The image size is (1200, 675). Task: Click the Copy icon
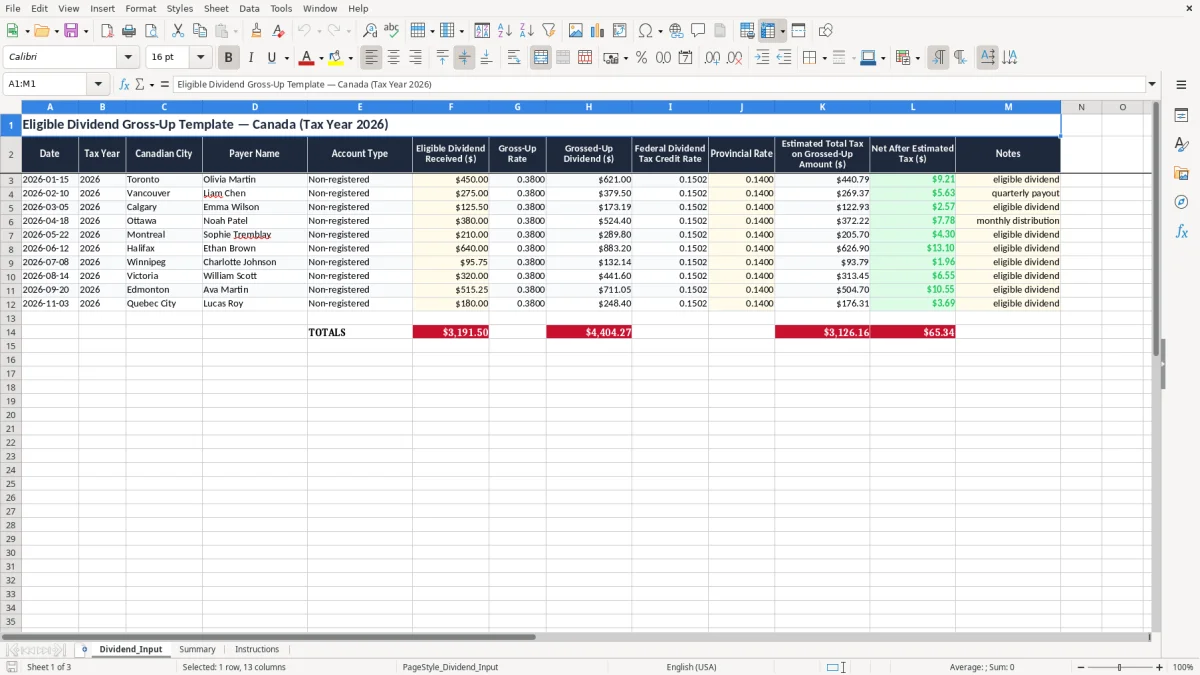[200, 31]
